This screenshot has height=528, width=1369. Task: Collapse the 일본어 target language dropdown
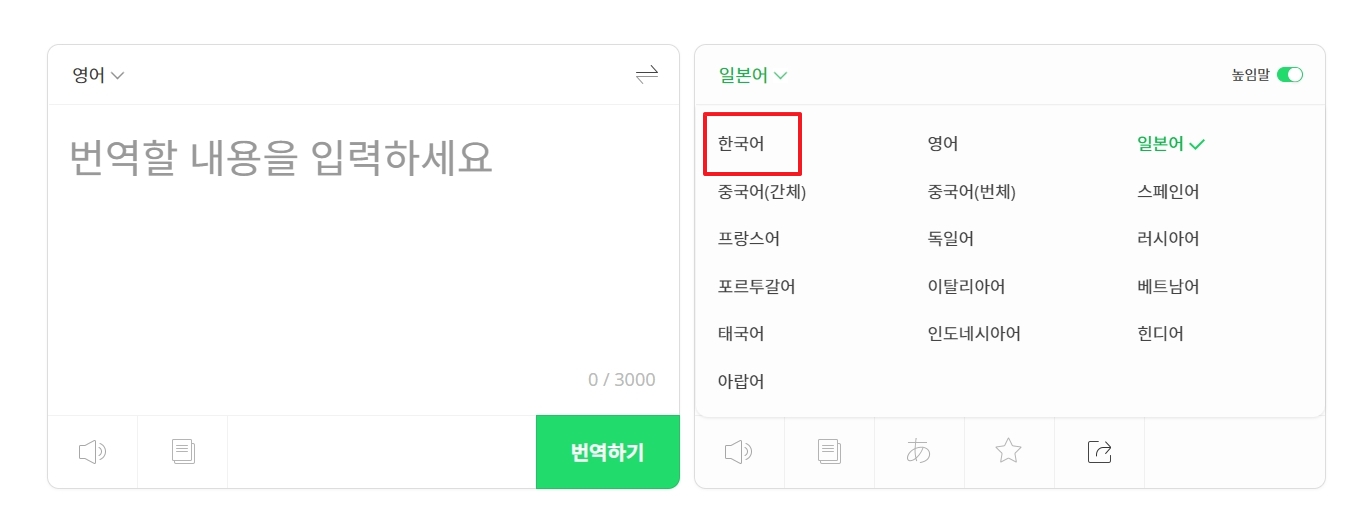click(x=753, y=75)
